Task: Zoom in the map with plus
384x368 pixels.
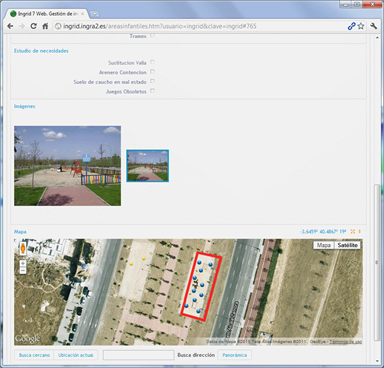Action: pos(23,263)
